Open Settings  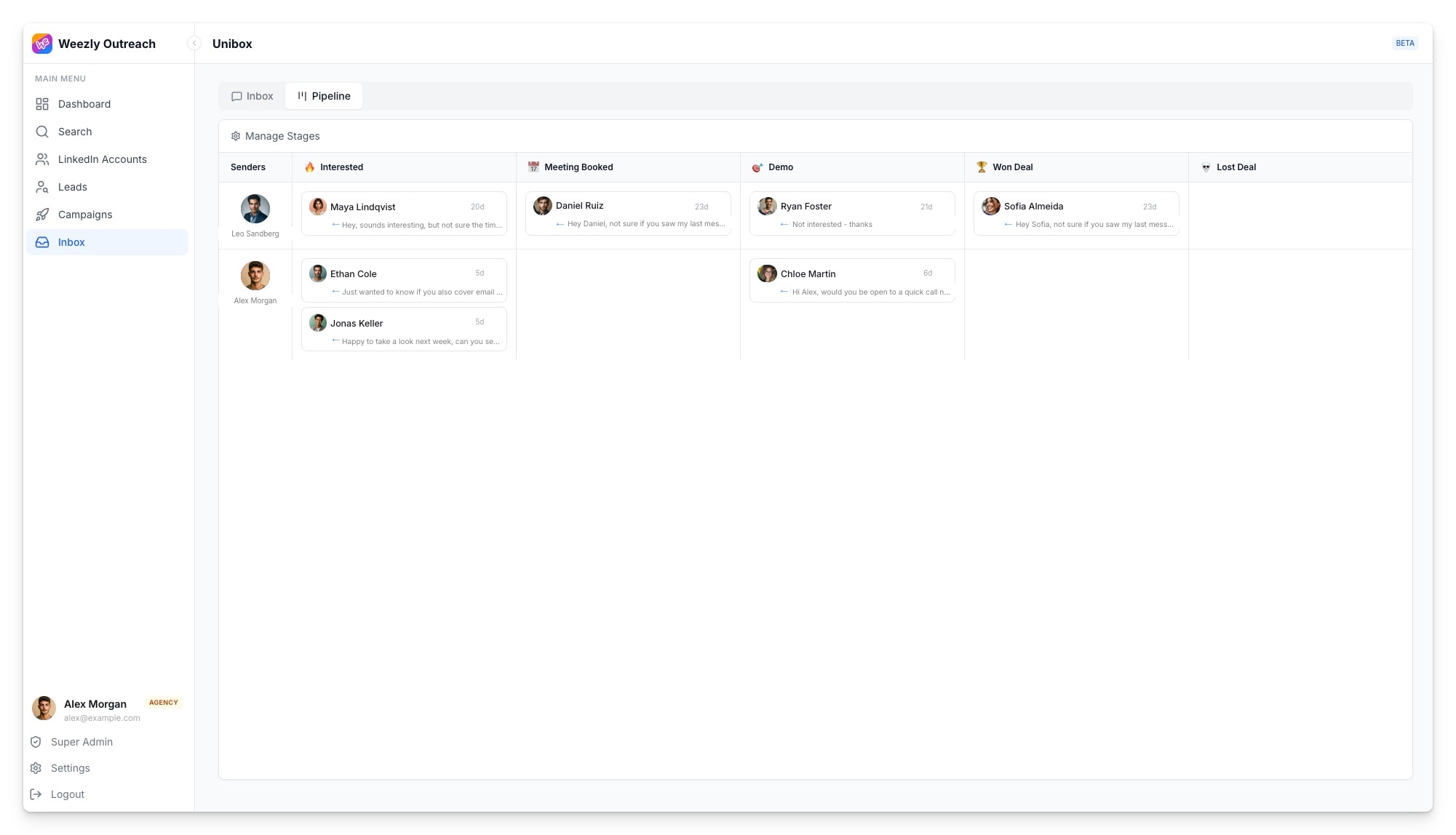point(71,768)
